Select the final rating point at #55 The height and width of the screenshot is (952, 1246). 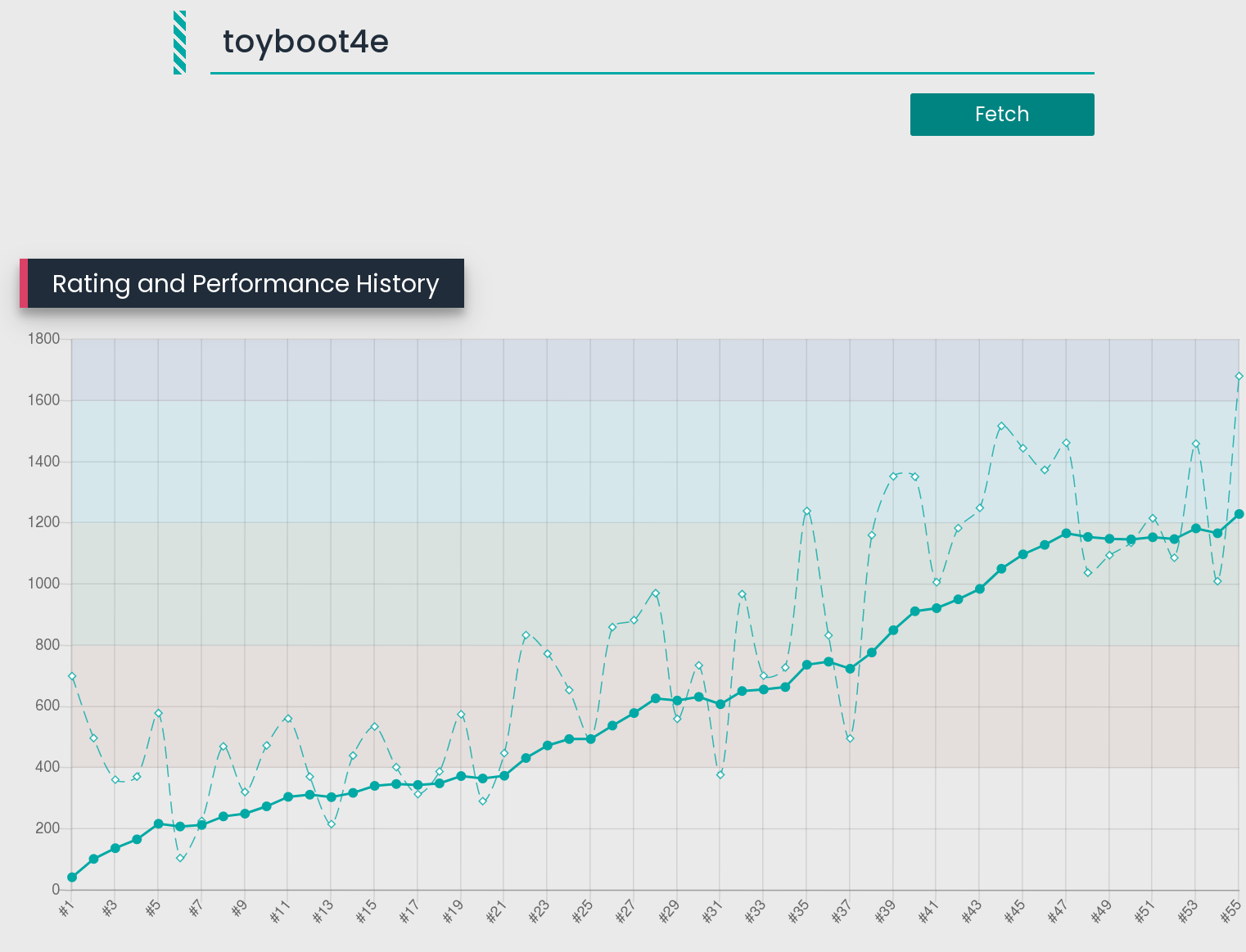(1239, 514)
